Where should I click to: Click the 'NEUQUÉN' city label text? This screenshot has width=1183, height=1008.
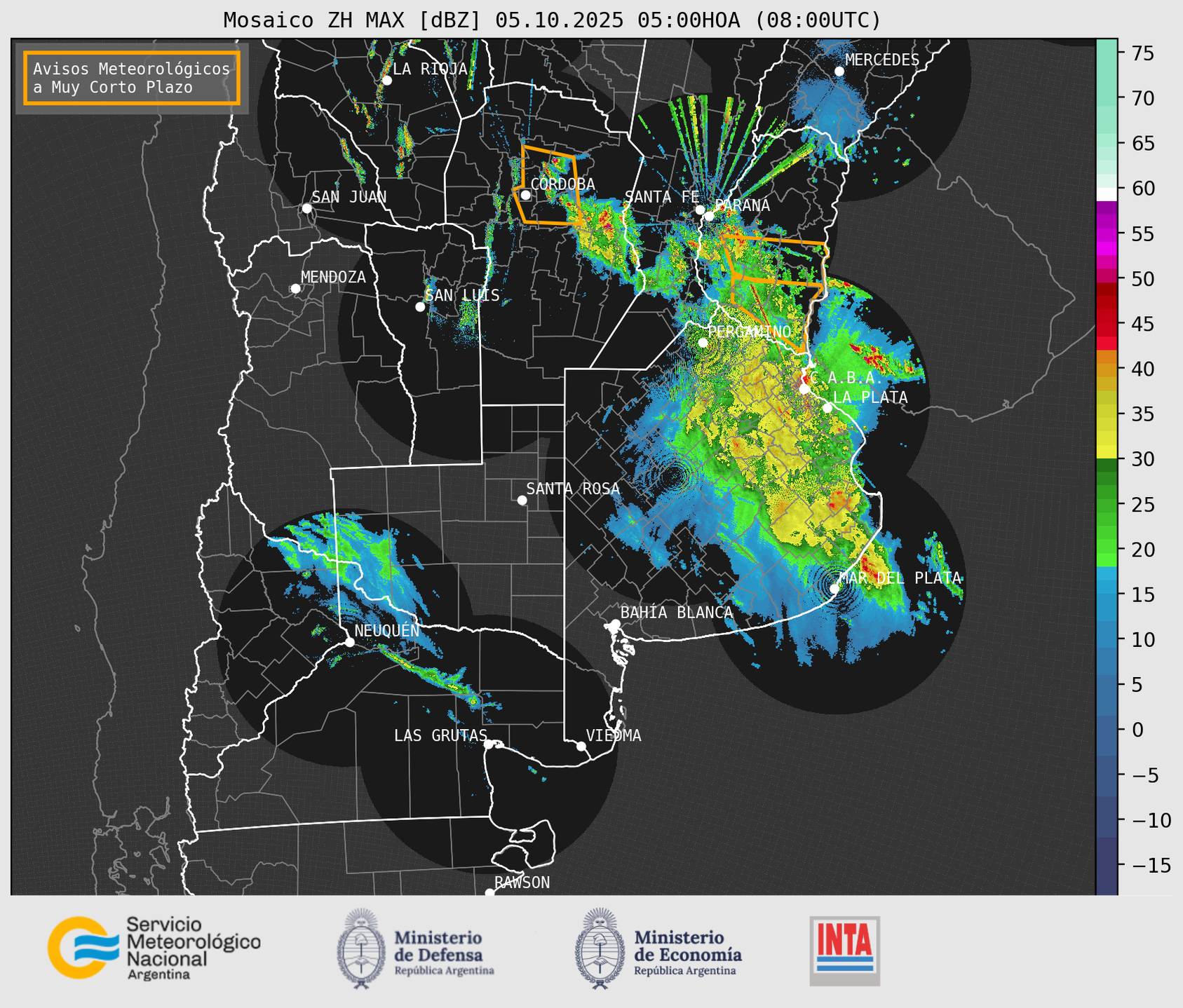point(387,631)
